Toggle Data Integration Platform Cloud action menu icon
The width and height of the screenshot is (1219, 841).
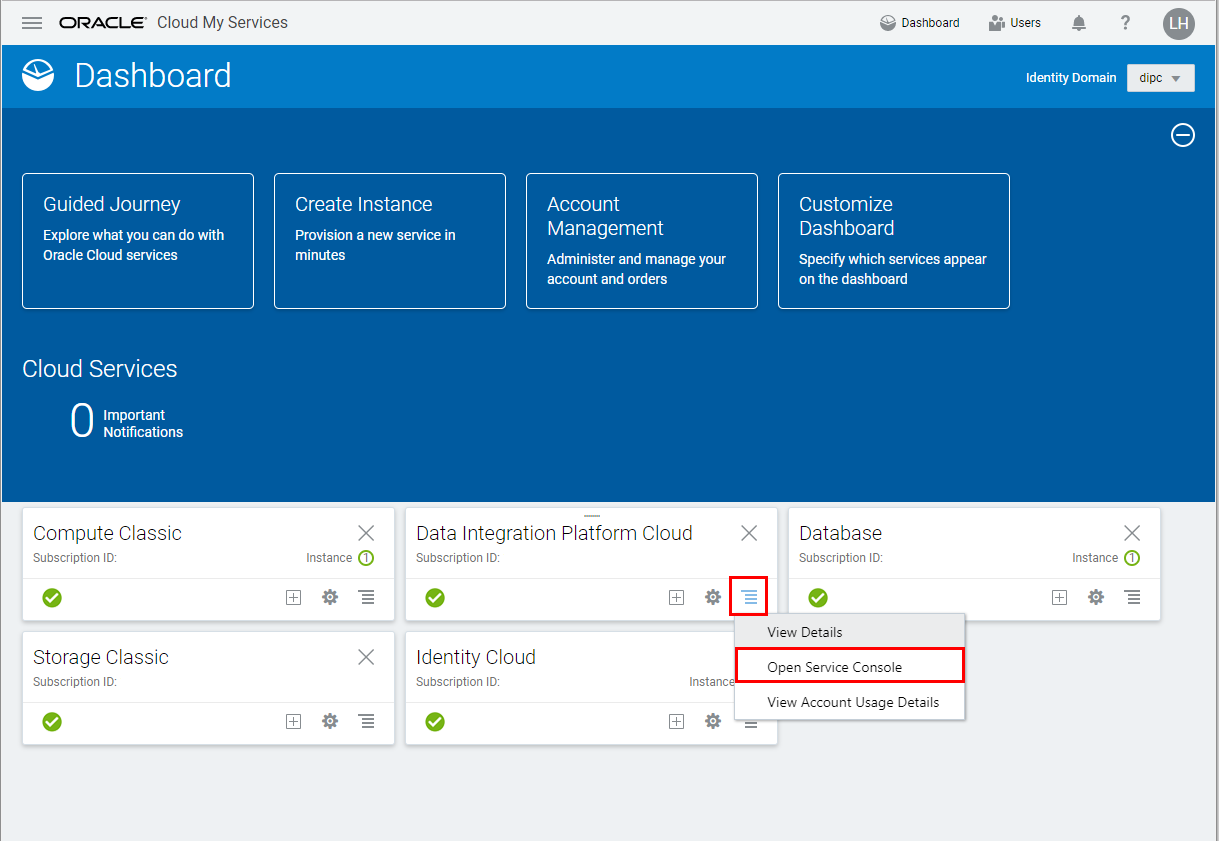pos(749,597)
